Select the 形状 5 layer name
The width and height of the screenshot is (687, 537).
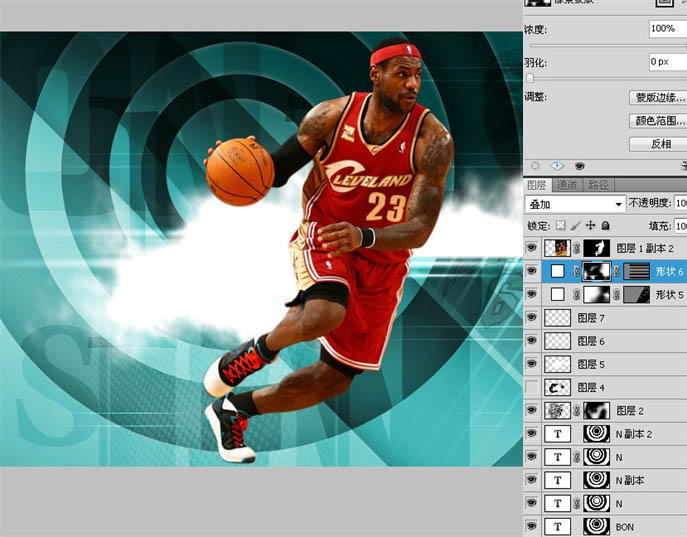click(x=669, y=295)
